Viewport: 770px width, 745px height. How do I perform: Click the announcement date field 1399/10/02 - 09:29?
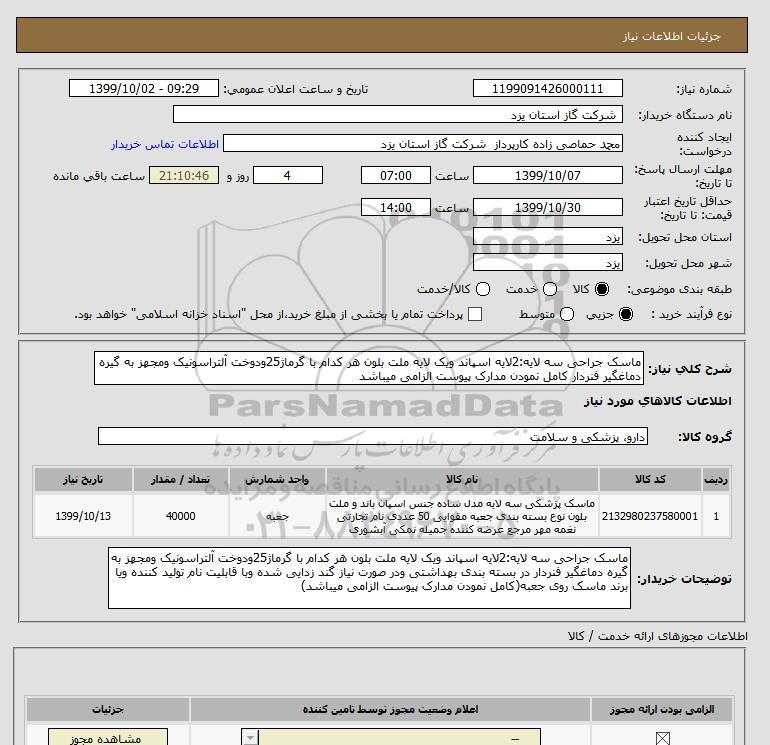[x=144, y=89]
